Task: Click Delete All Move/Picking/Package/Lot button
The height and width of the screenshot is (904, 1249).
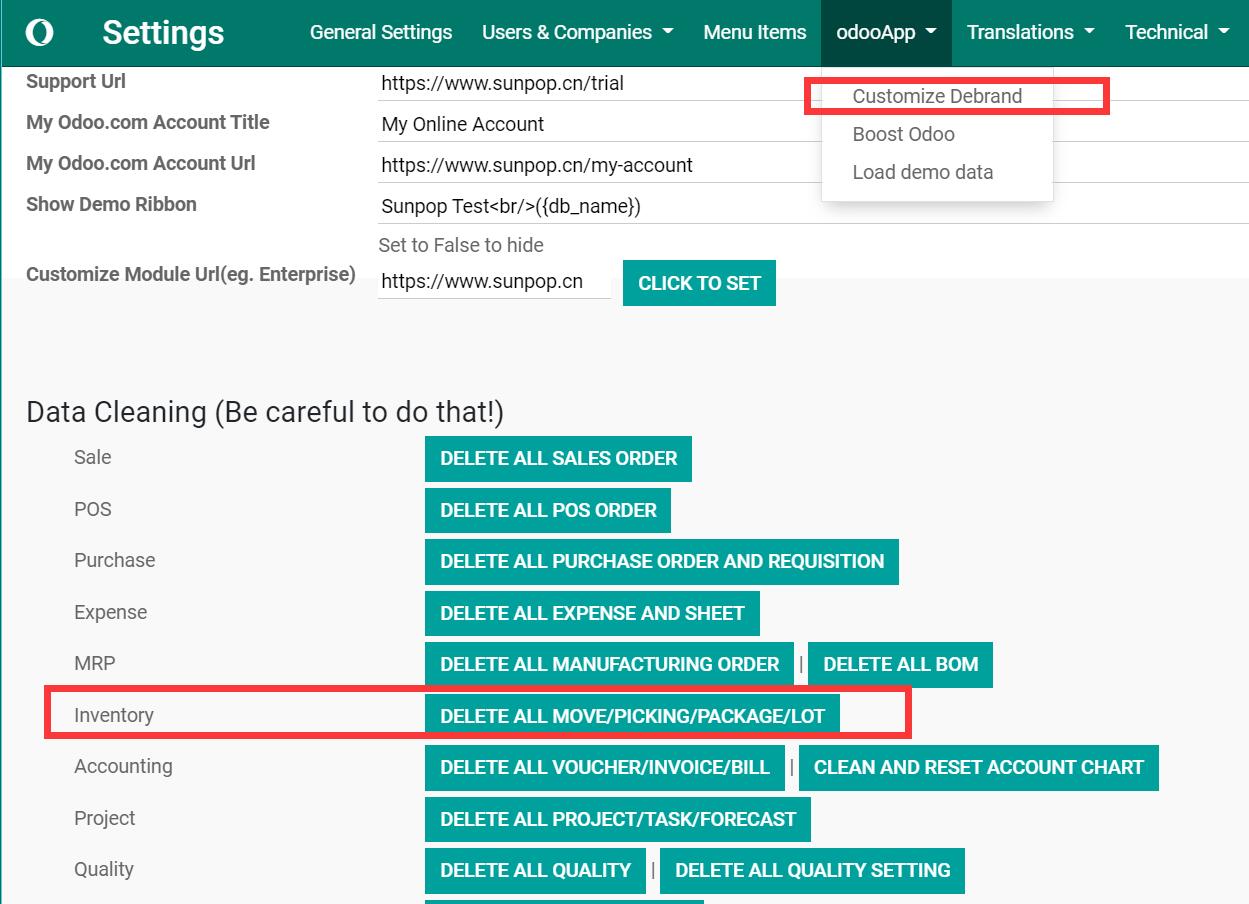Action: coord(632,716)
